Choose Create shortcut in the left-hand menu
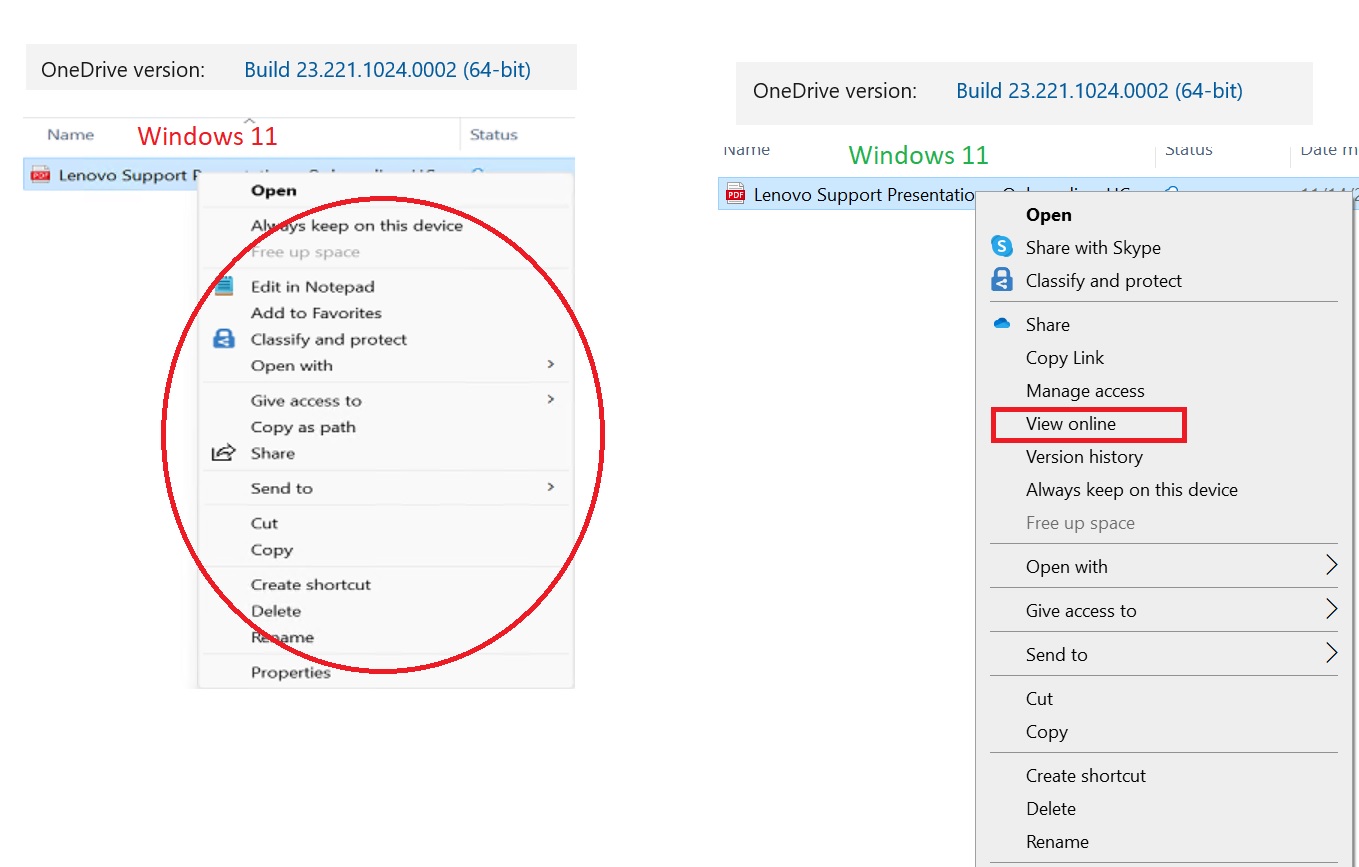Viewport: 1359px width, 867px height. 311,584
